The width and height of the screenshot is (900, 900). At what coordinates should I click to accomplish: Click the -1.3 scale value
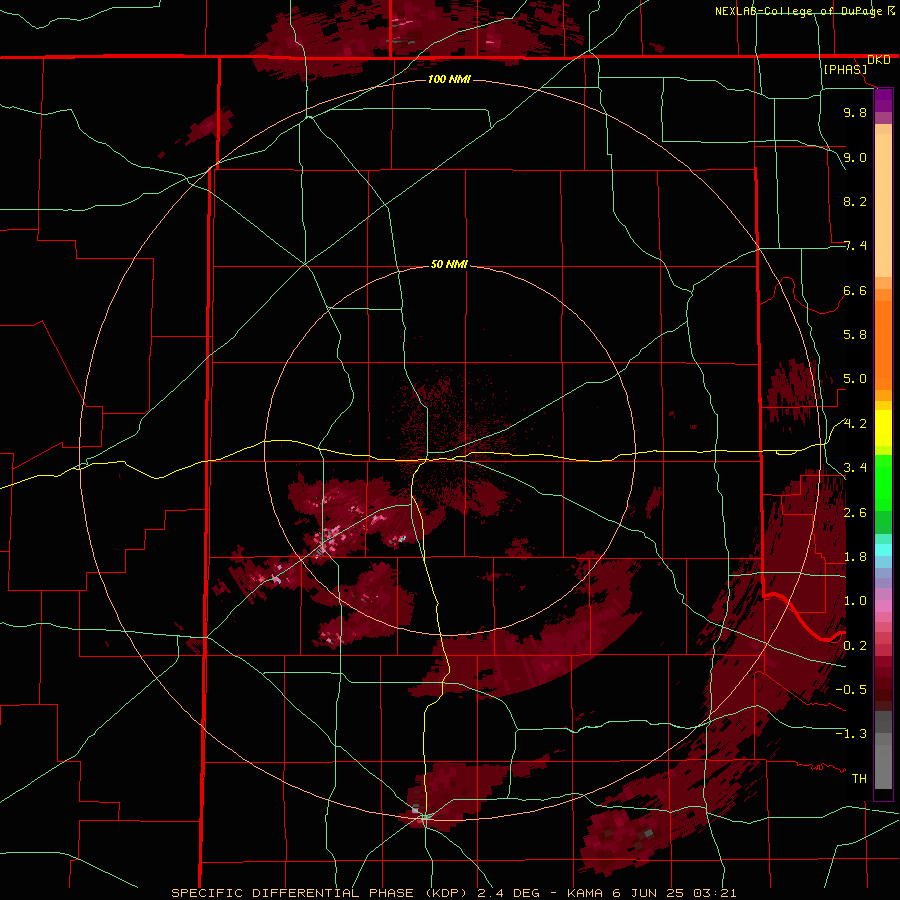851,734
